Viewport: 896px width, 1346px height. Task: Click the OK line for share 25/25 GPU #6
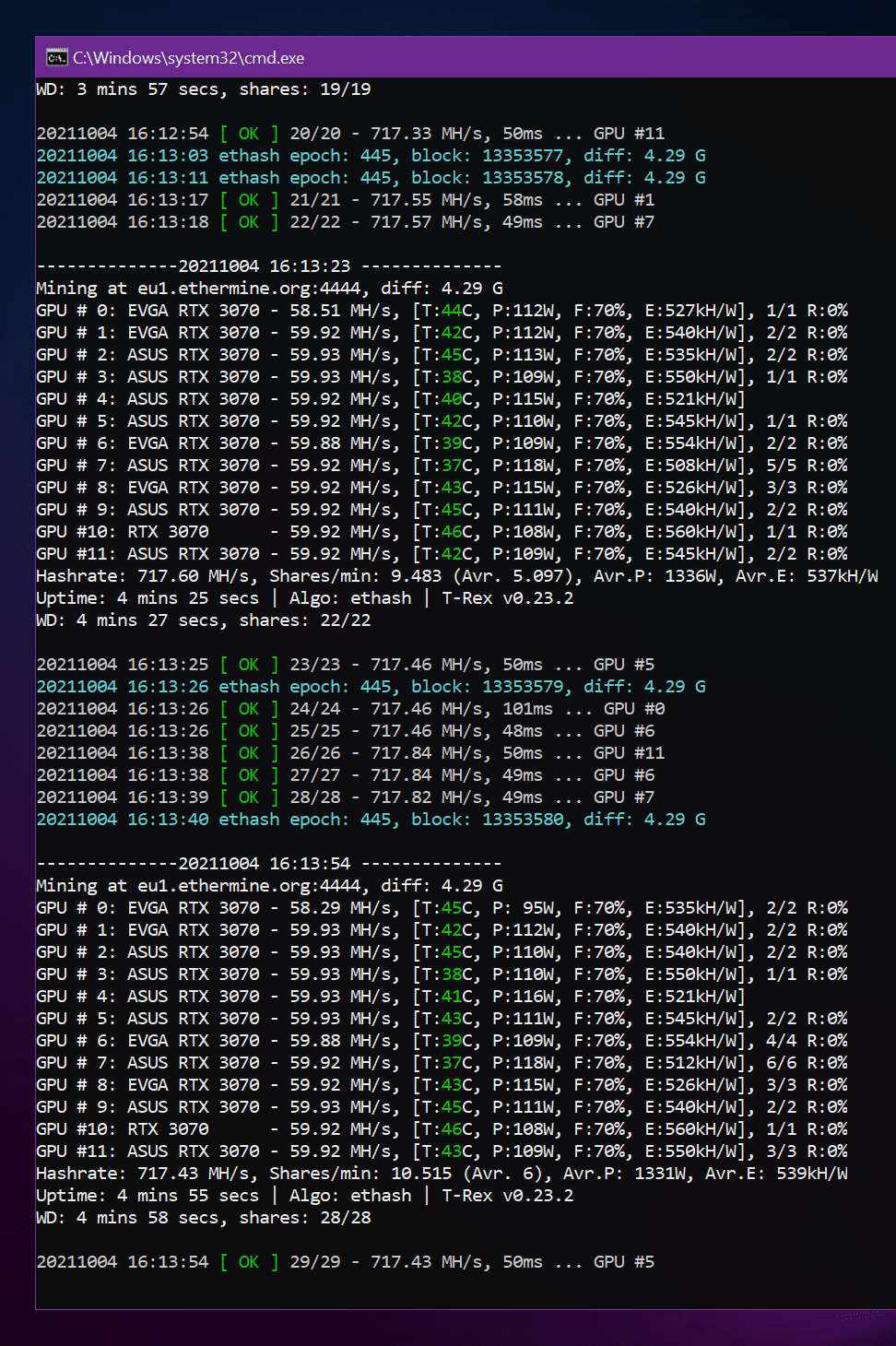click(x=345, y=731)
